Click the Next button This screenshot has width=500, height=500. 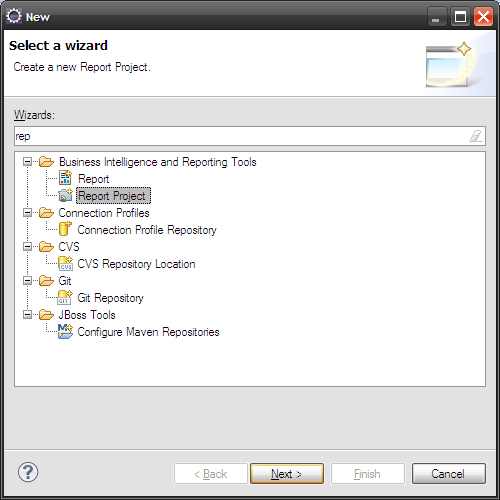point(287,473)
